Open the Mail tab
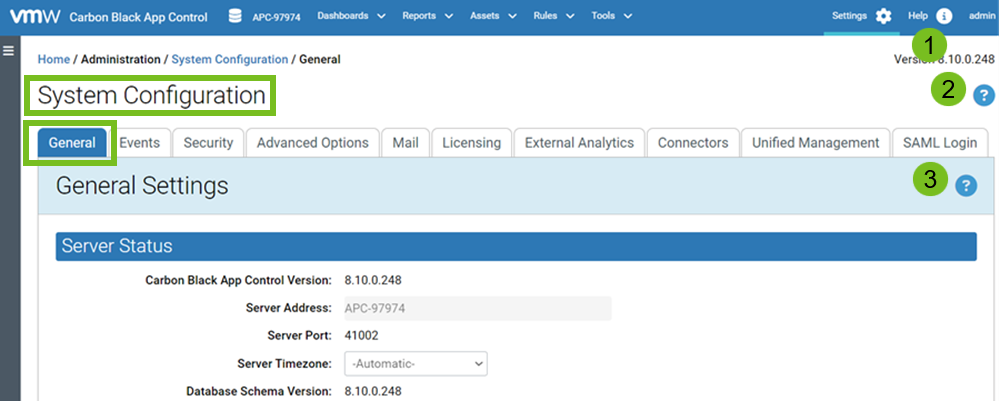 pyautogui.click(x=406, y=143)
